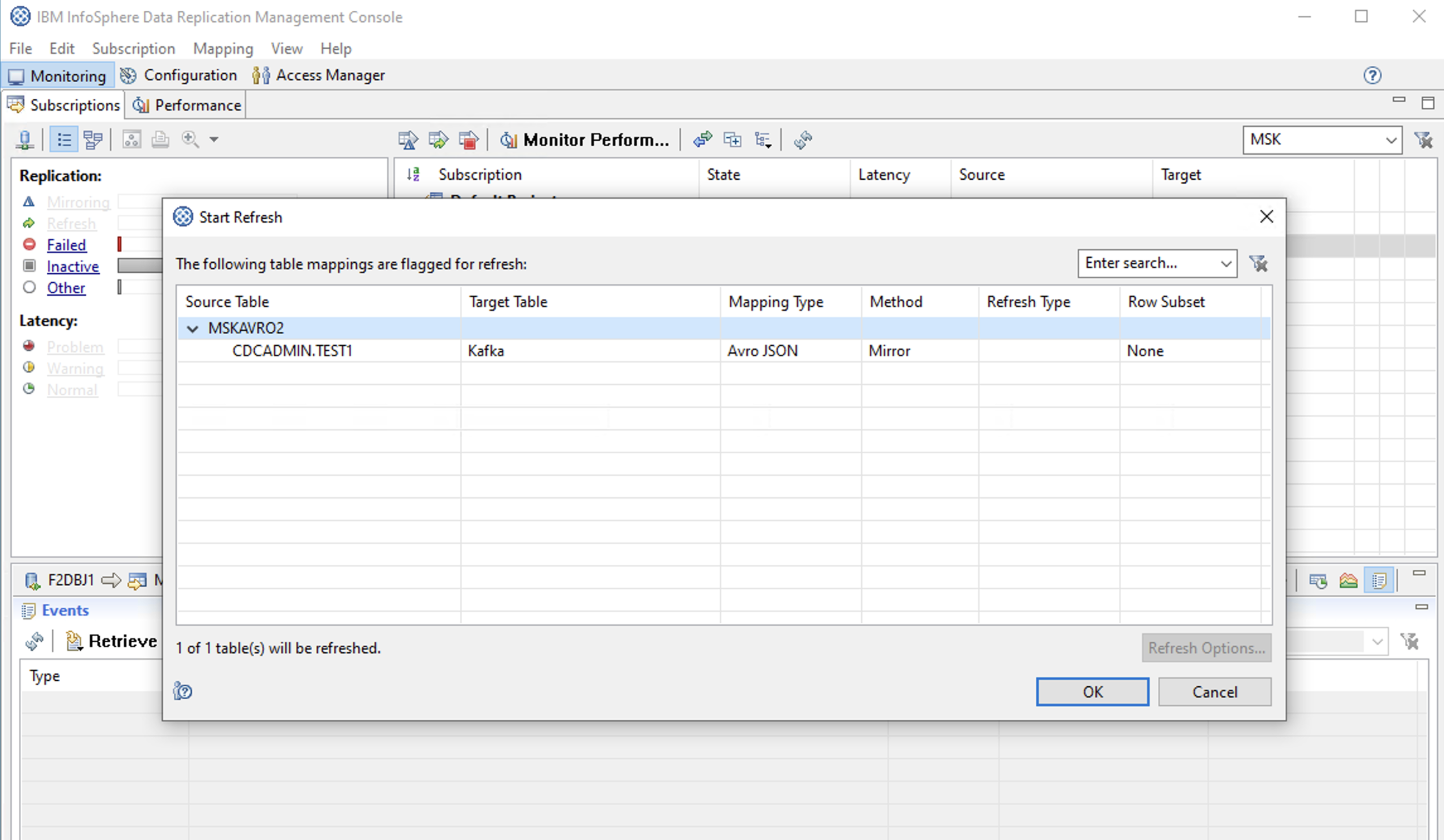The image size is (1444, 840).
Task: Select the CDCADMIN.TEST1 table row
Action: (292, 351)
